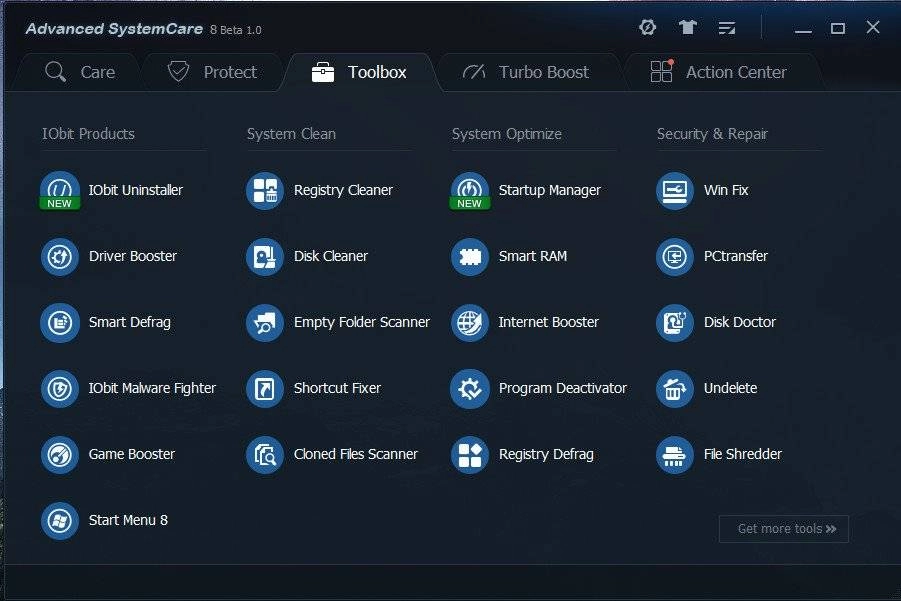Click the Startup Manager text label
The image size is (901, 601).
549,190
